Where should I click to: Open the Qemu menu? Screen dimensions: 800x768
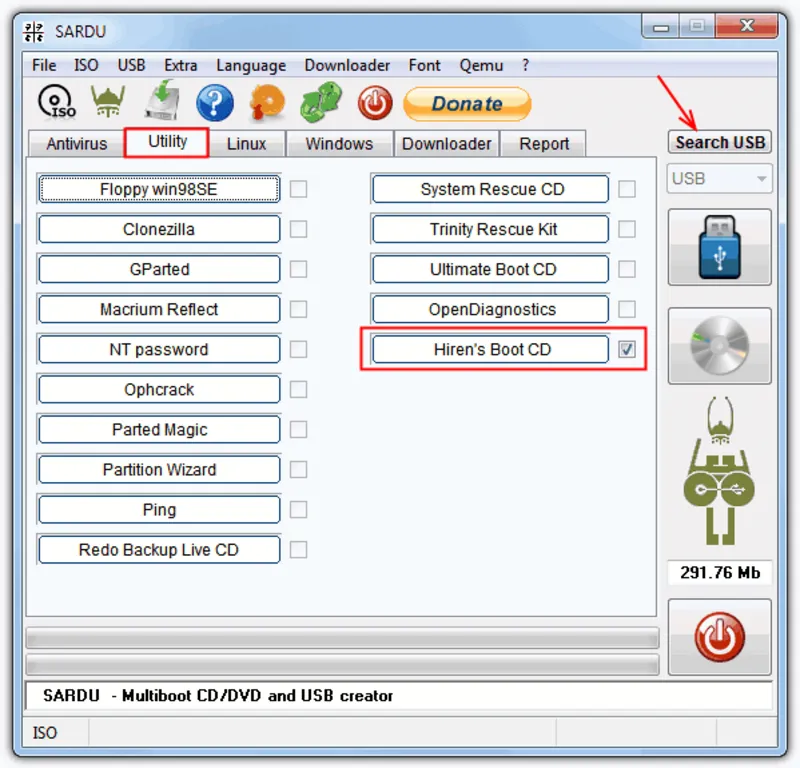coord(481,65)
